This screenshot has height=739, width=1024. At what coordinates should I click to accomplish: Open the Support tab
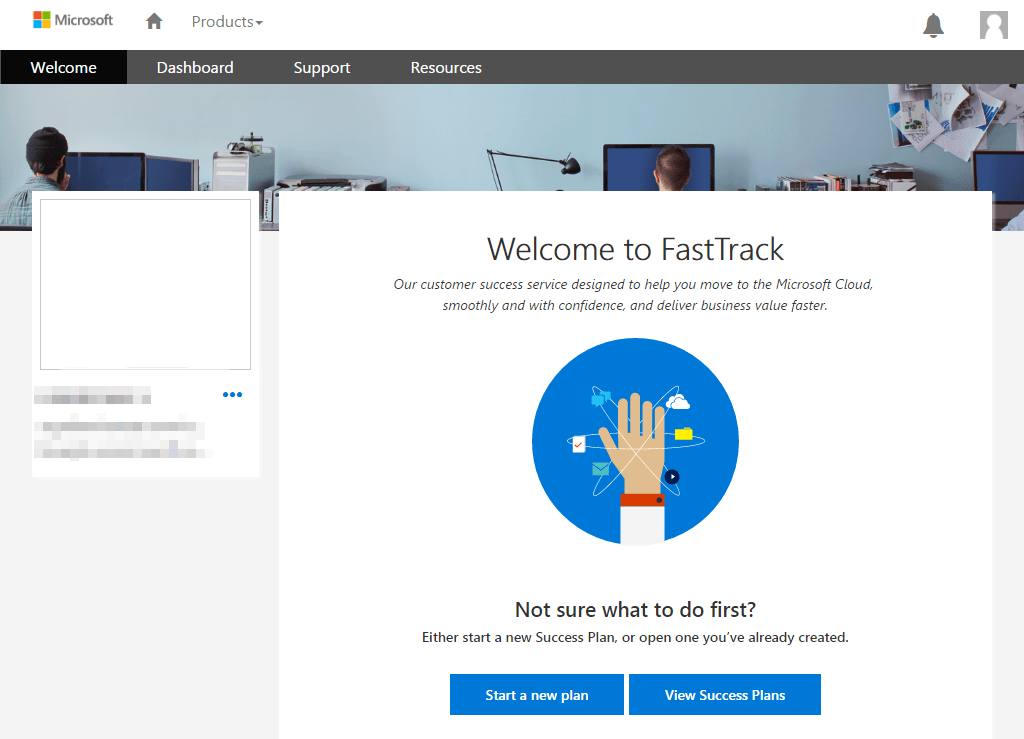321,67
